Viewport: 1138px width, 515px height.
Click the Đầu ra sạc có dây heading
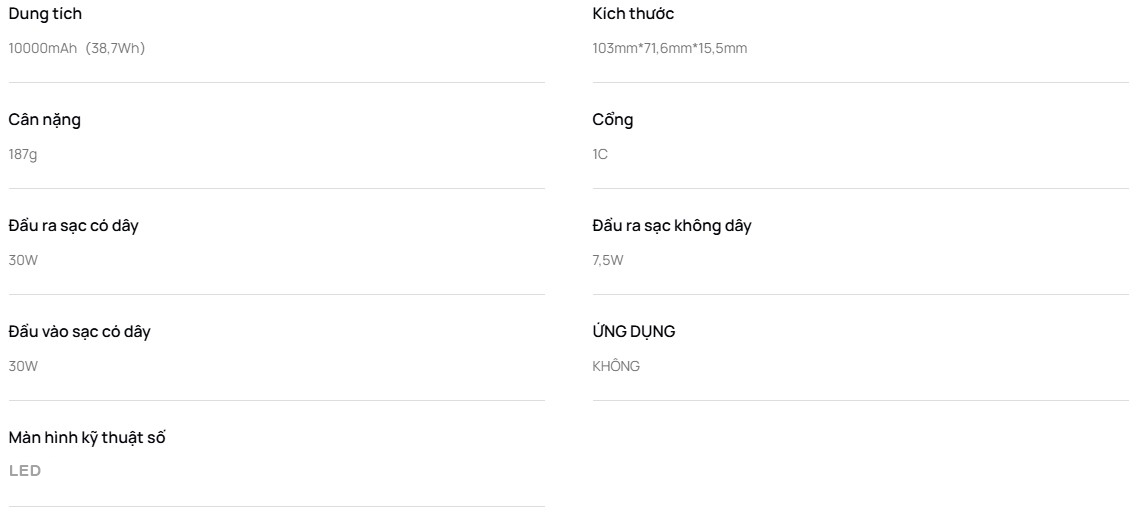click(73, 226)
